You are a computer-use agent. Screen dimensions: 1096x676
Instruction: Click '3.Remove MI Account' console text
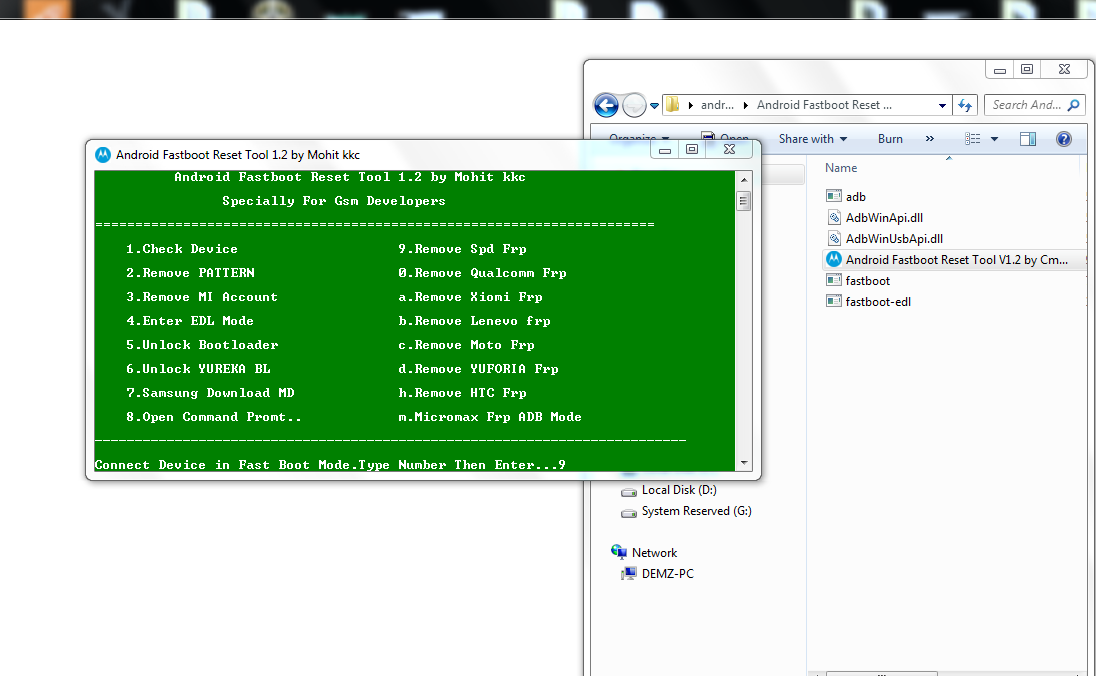[202, 296]
